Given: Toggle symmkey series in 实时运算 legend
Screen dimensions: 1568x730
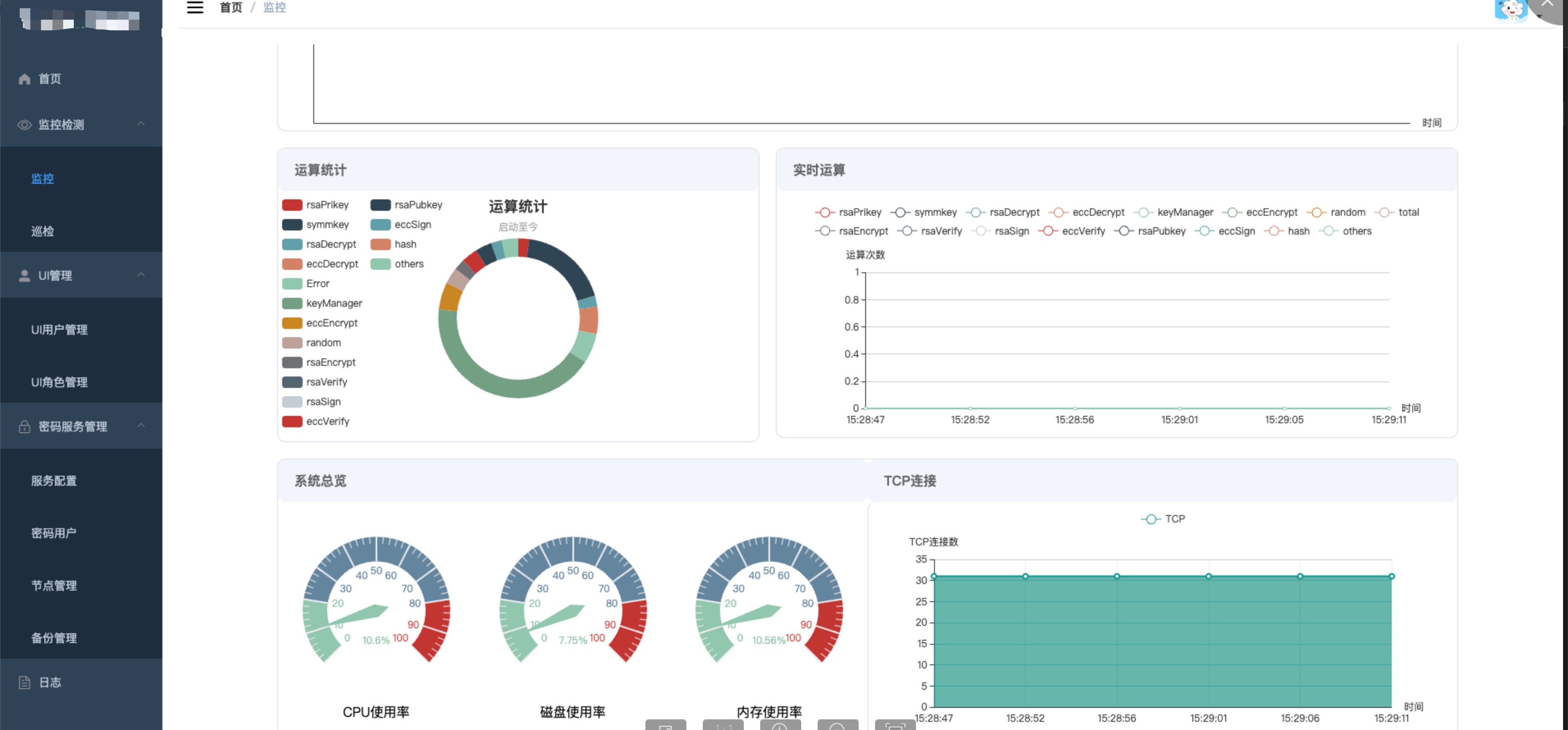Looking at the screenshot, I should pos(923,212).
